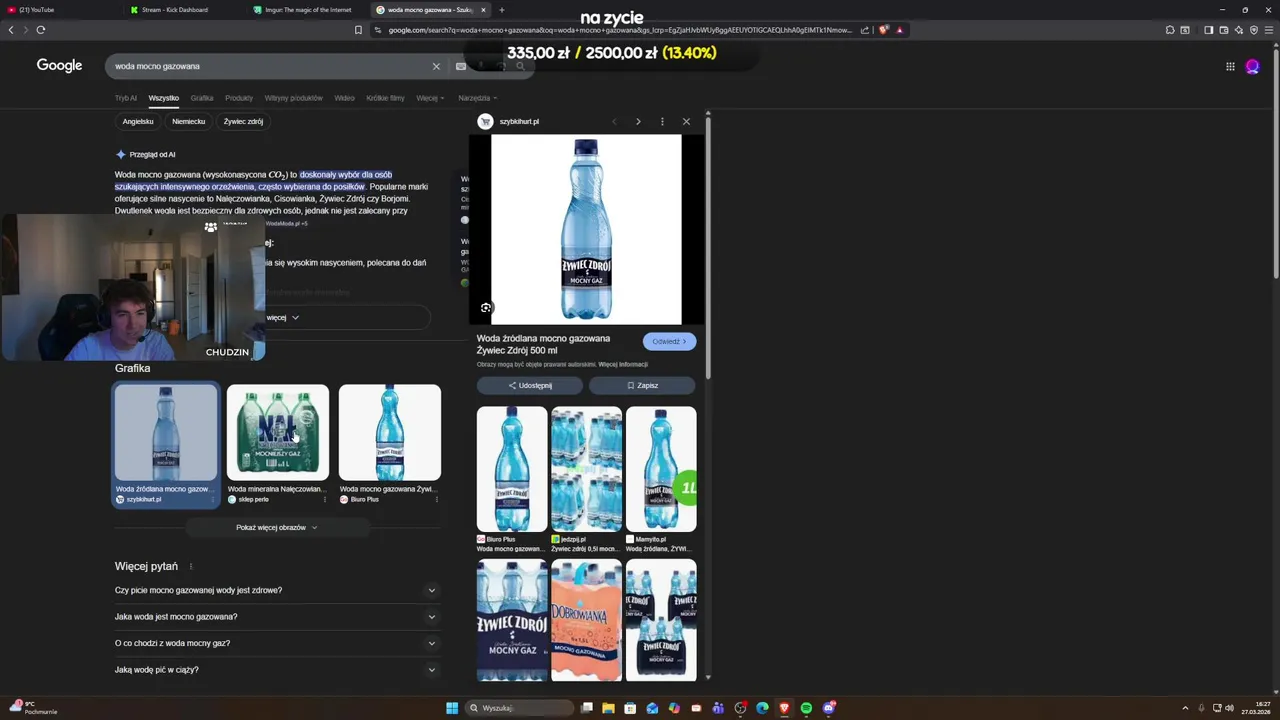This screenshot has height=720, width=1280.
Task: Switch to Stream - Kick Dashboard tab
Action: [x=185, y=10]
